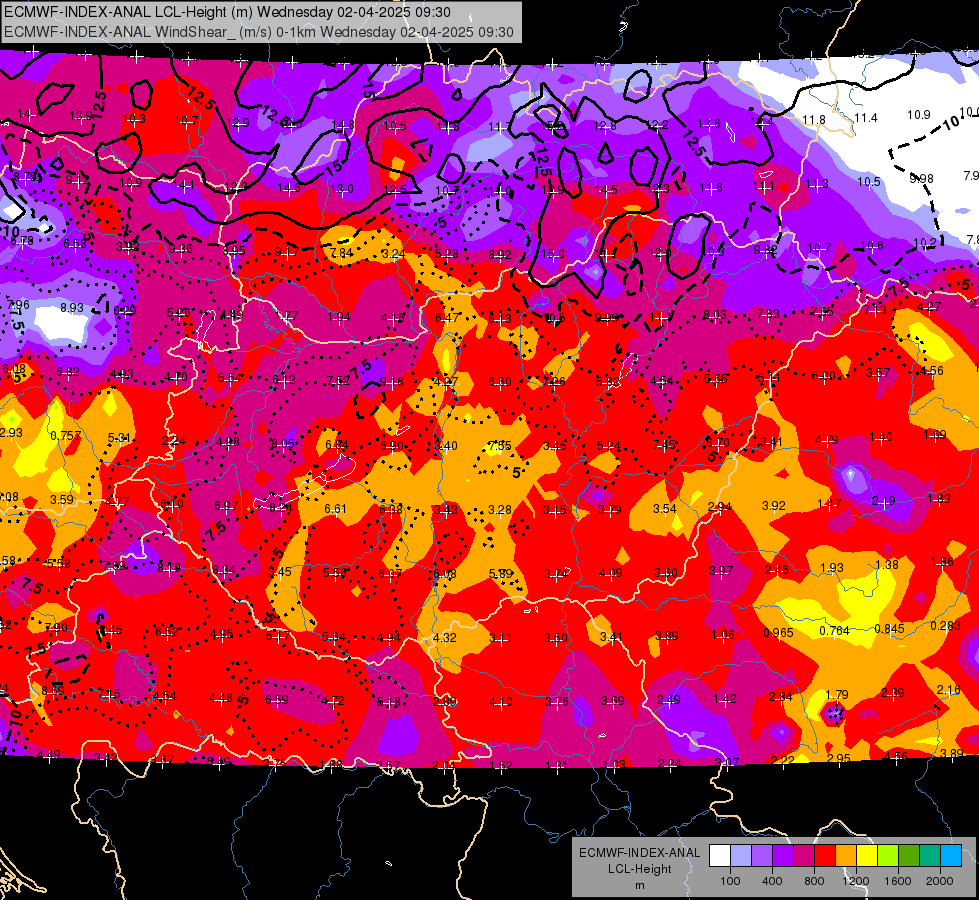
Task: Click the pale lavender-blue legend swatch
Action: pos(741,856)
